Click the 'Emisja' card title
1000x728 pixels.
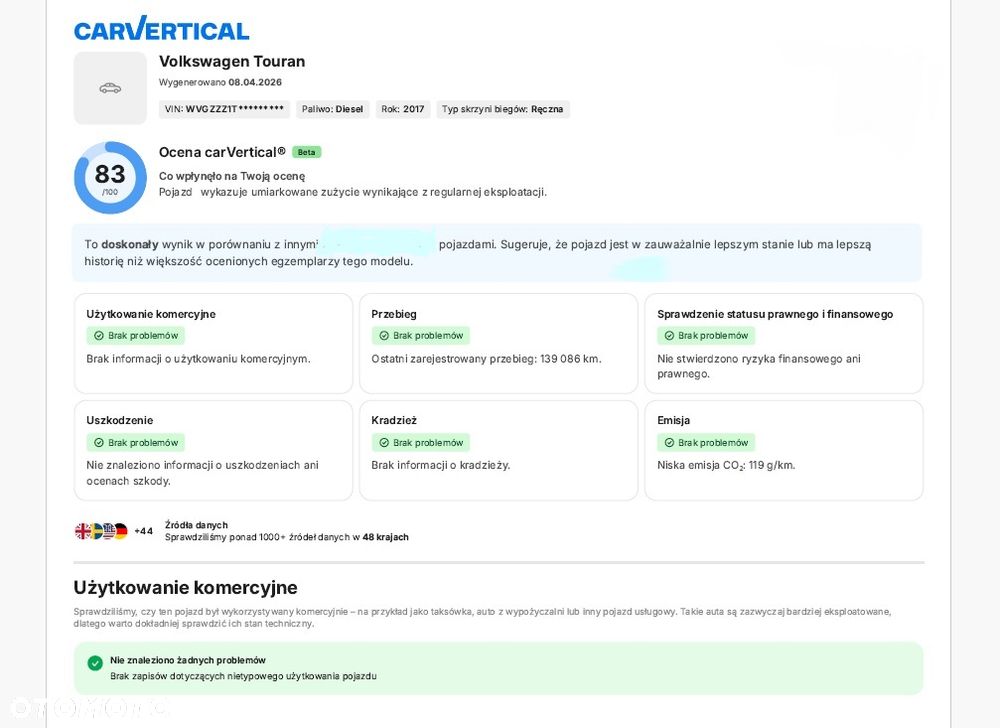[673, 421]
